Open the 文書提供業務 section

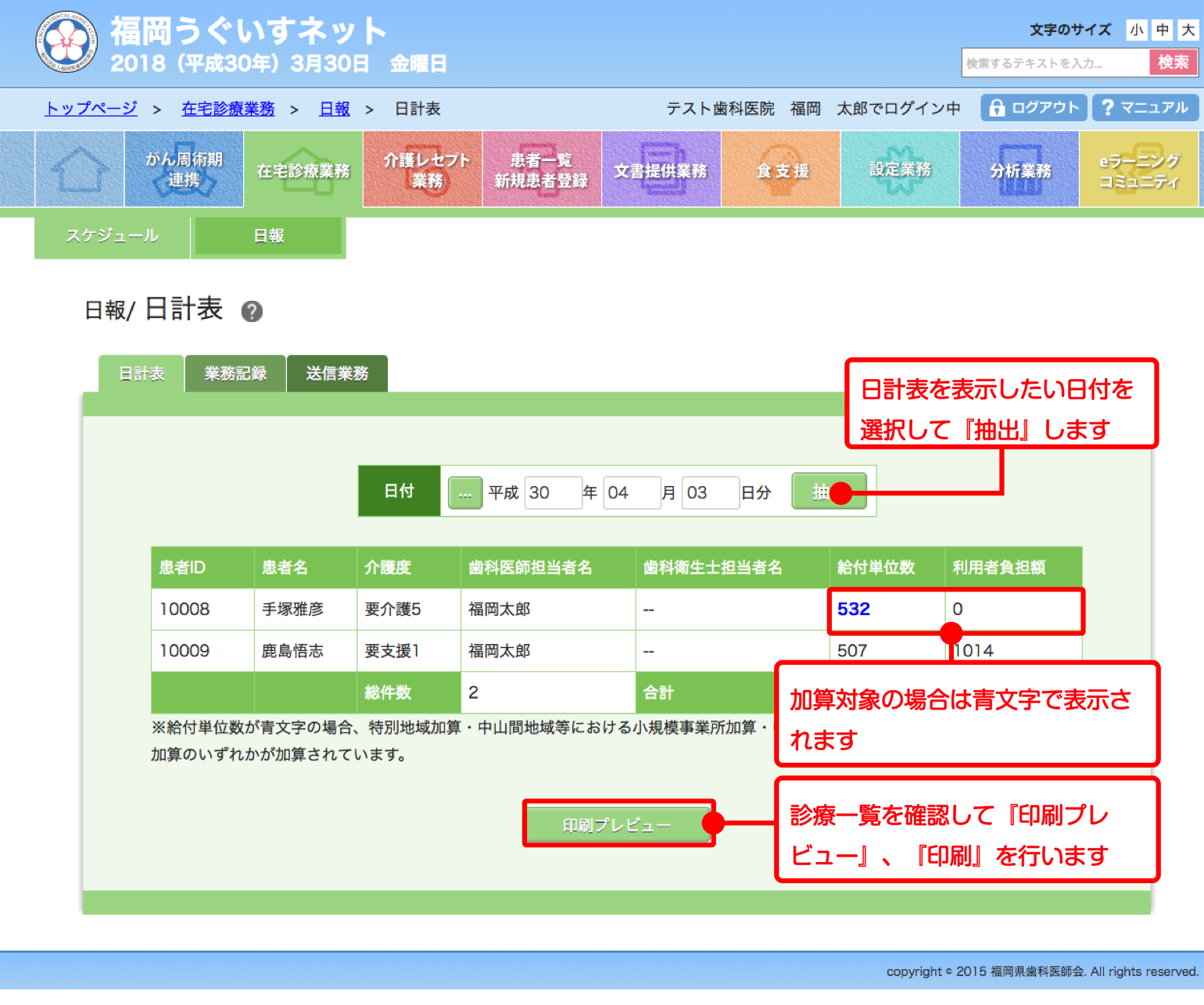point(661,170)
